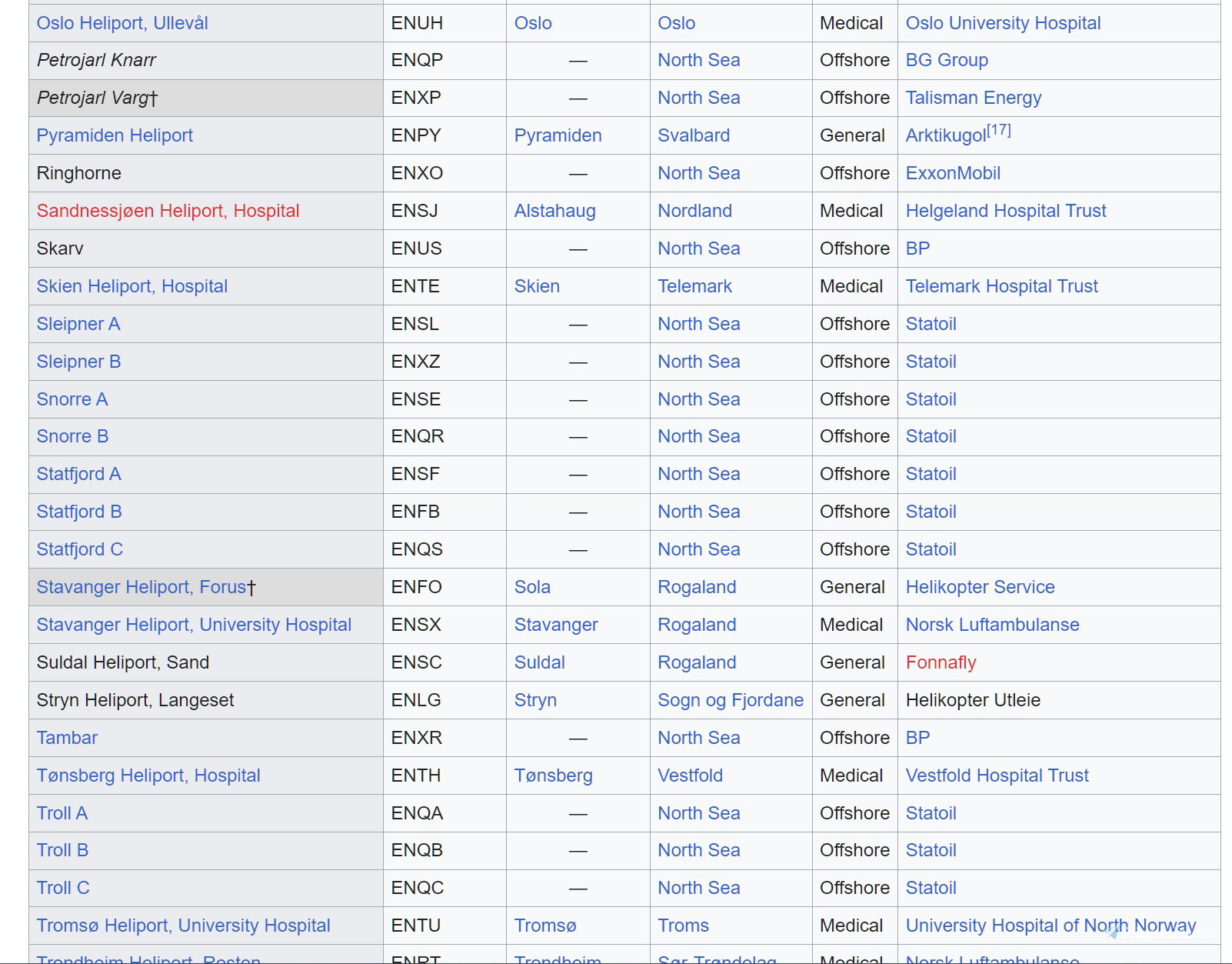The image size is (1232, 964).
Task: Open the Sleipner B platform link
Action: point(78,362)
